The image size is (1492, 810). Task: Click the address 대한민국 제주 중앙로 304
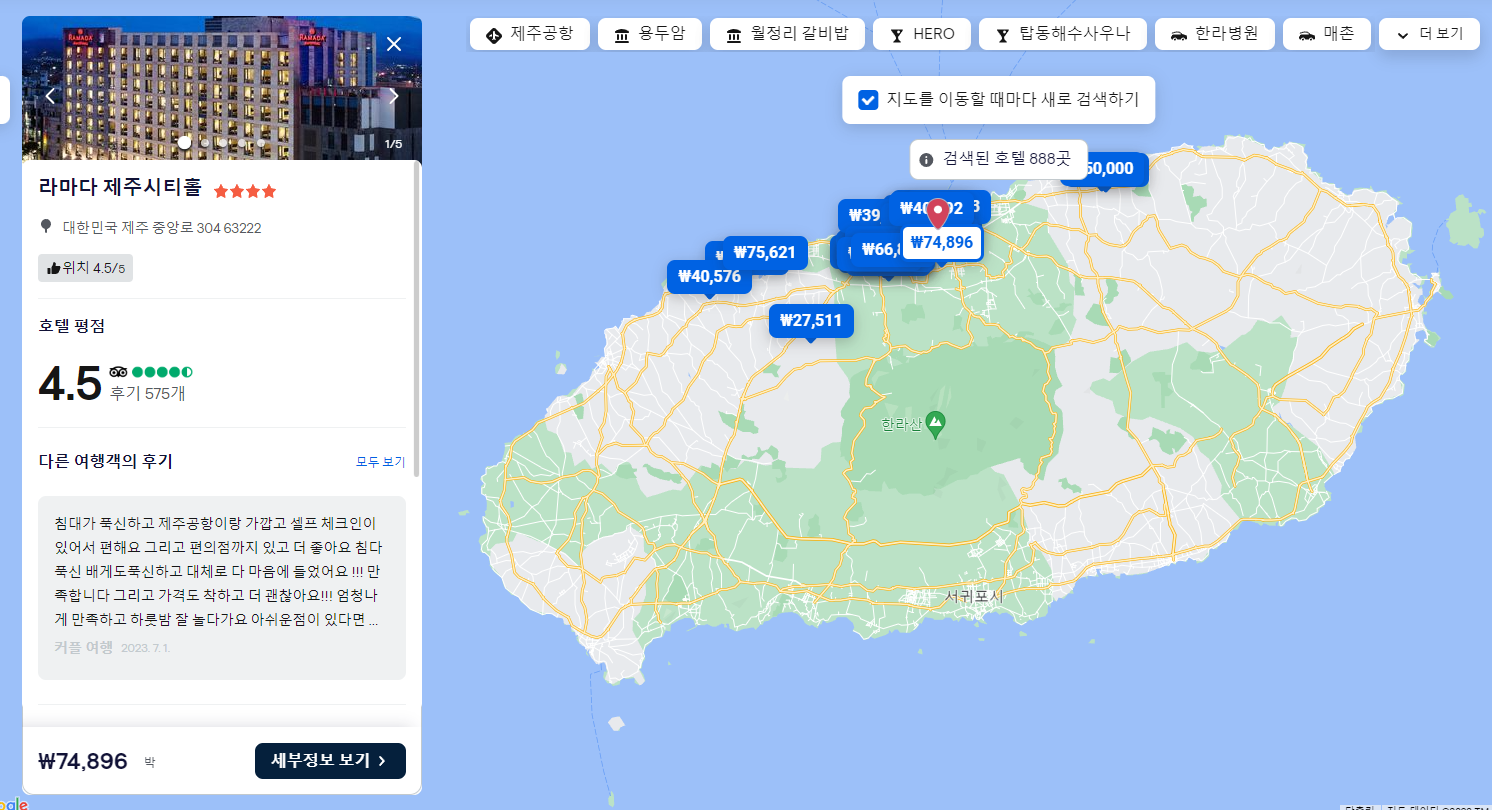(x=162, y=228)
